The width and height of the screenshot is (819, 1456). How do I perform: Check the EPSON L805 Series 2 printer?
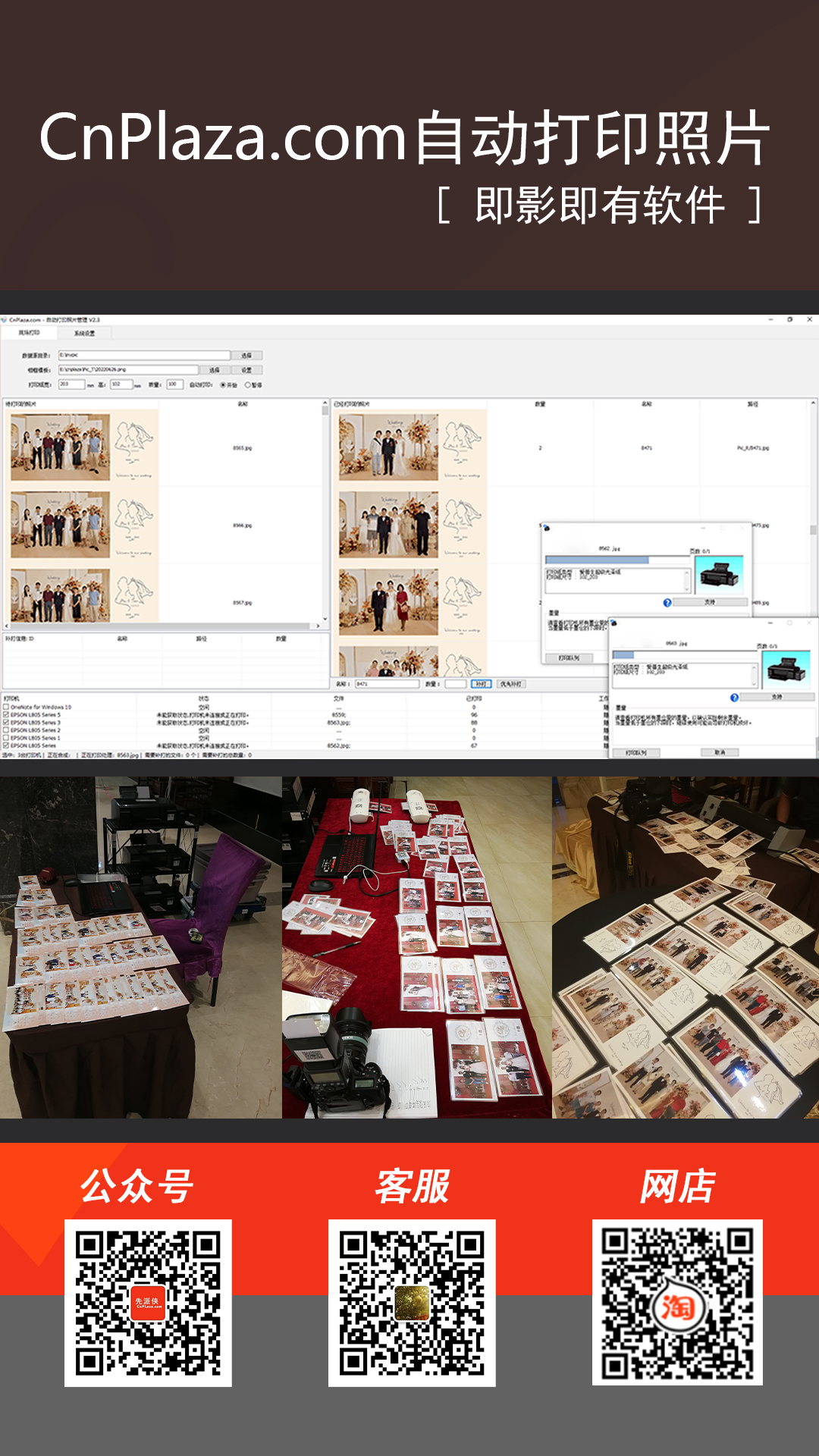coord(6,730)
